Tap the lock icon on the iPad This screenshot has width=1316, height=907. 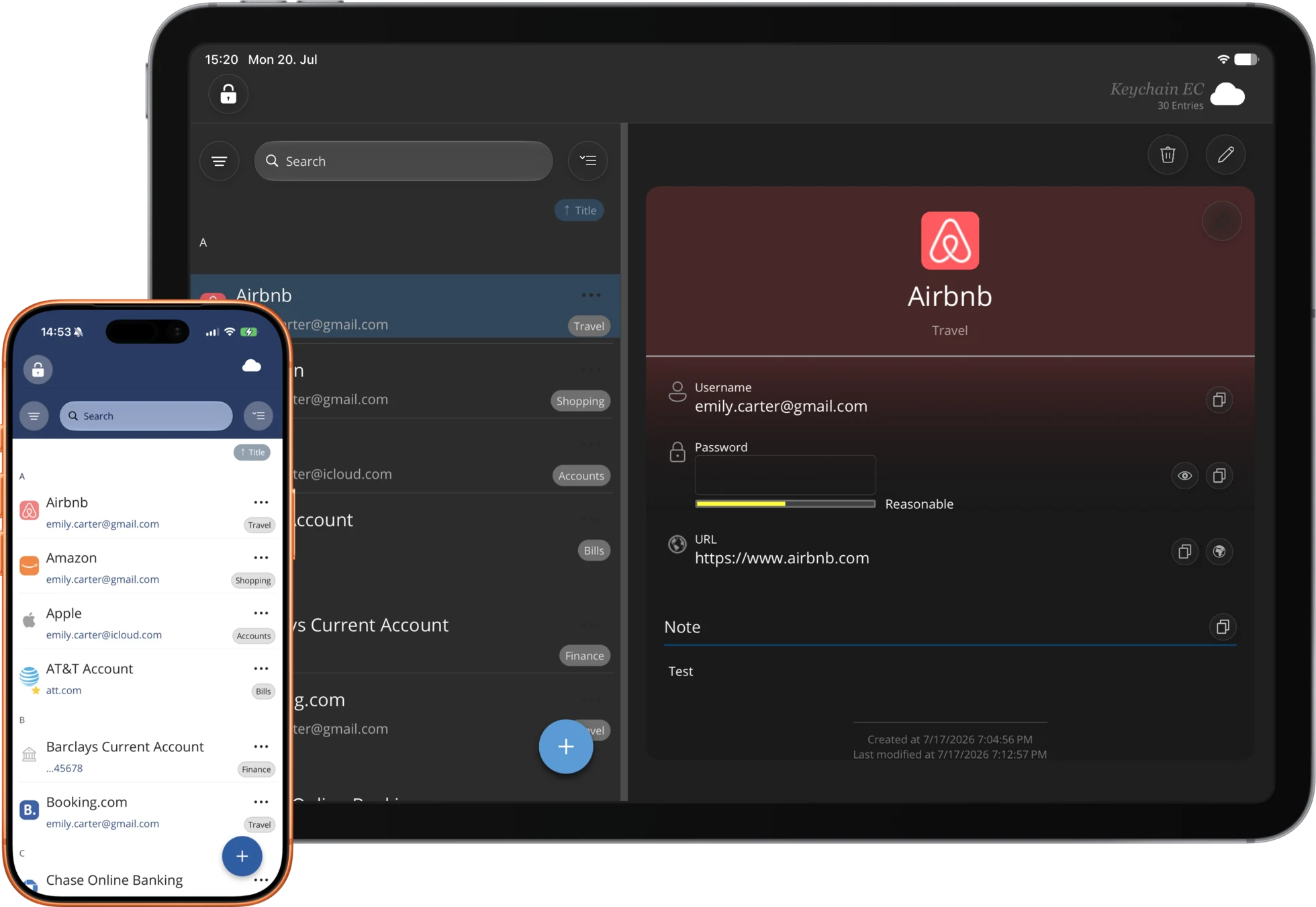228,94
